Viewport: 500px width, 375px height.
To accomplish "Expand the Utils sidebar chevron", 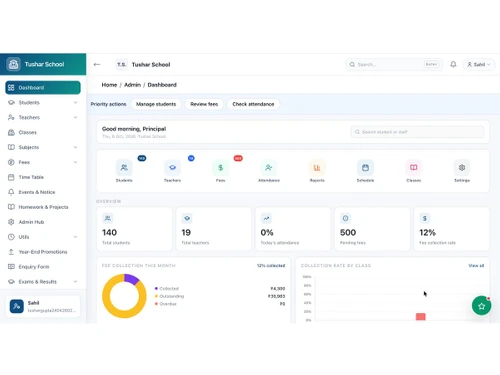I will click(x=75, y=237).
